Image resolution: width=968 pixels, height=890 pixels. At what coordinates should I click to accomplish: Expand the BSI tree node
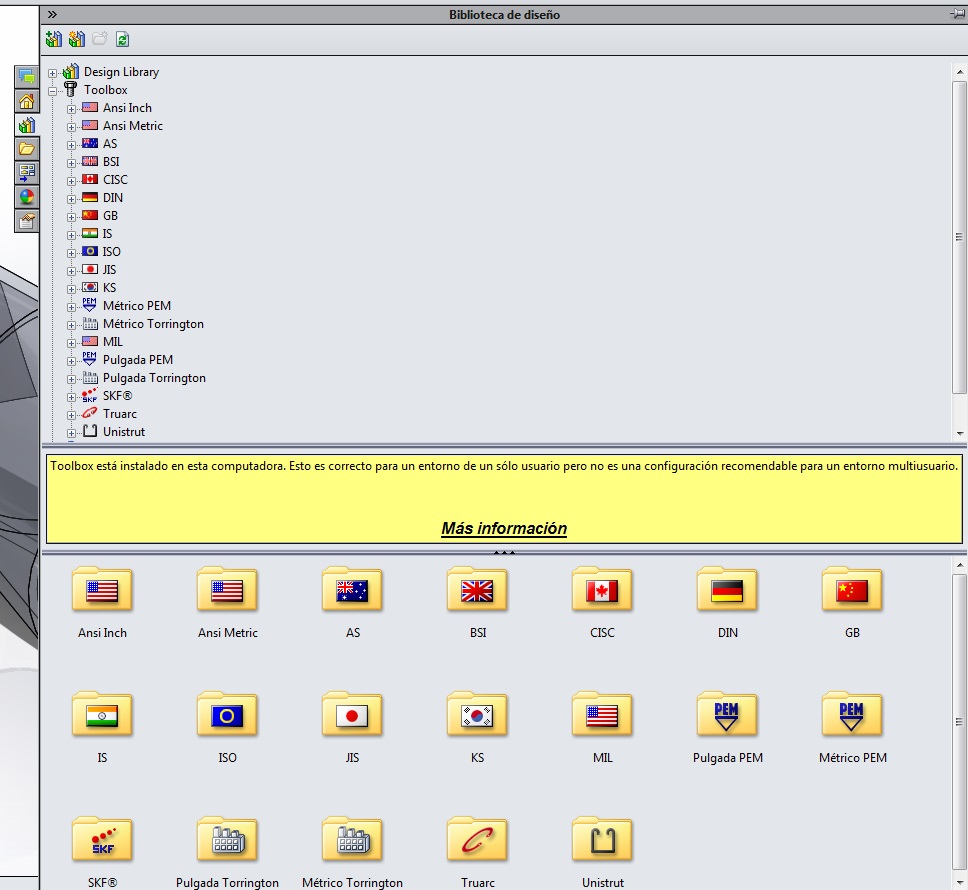71,163
